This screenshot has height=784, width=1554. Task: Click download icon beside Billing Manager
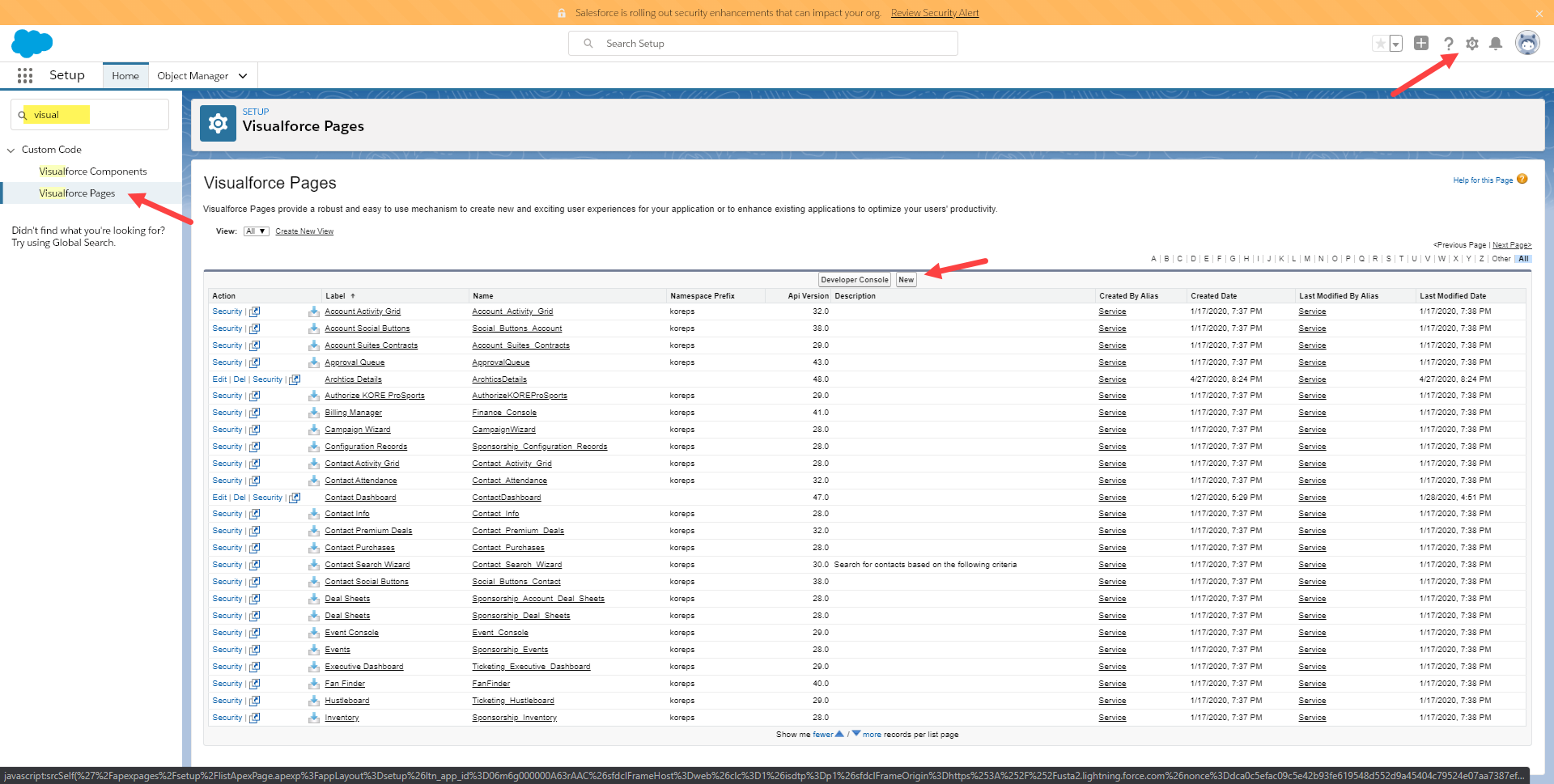pos(313,413)
